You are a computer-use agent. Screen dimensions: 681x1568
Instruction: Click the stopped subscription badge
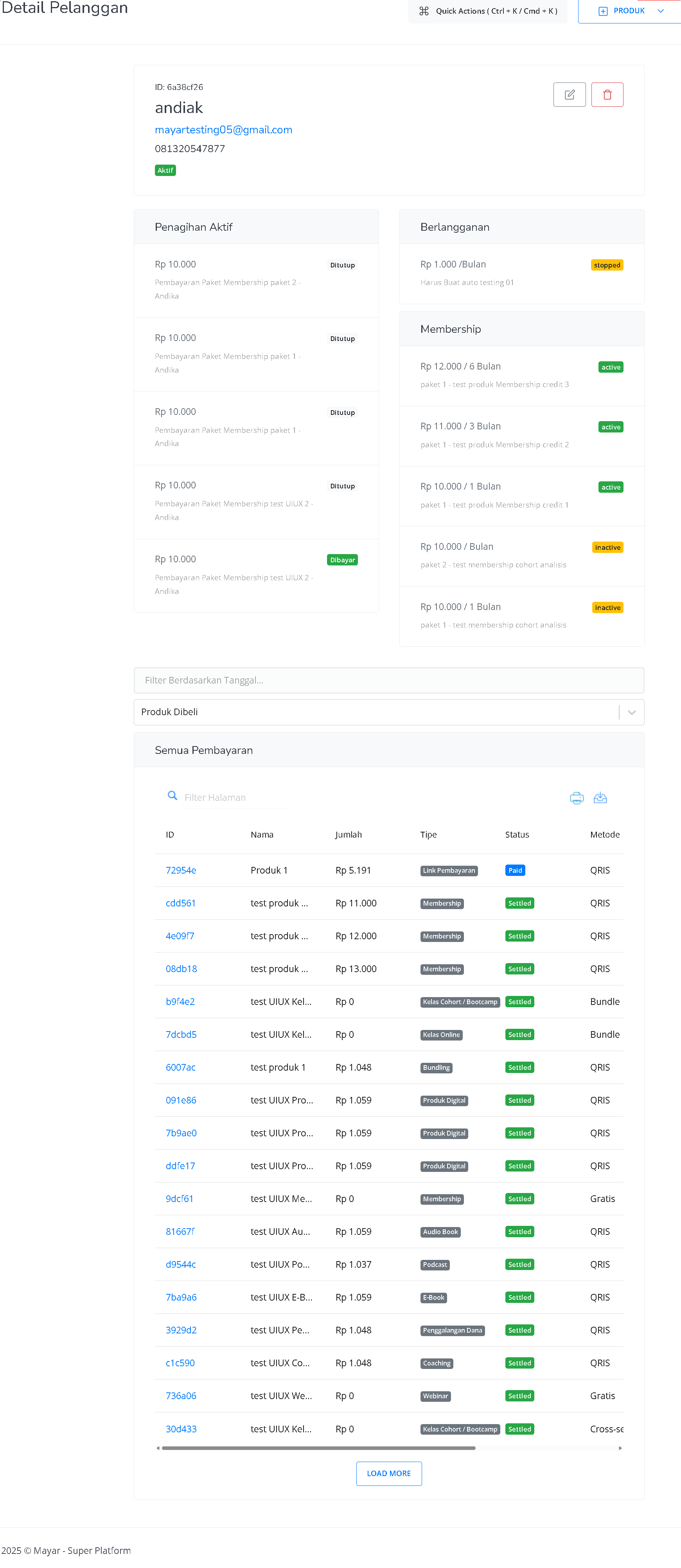click(607, 266)
